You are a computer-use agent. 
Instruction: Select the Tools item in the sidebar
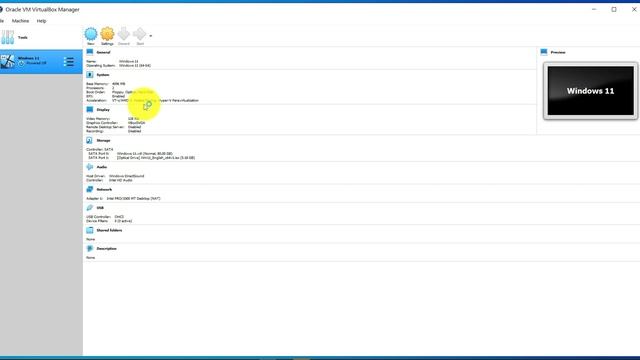click(x=41, y=38)
